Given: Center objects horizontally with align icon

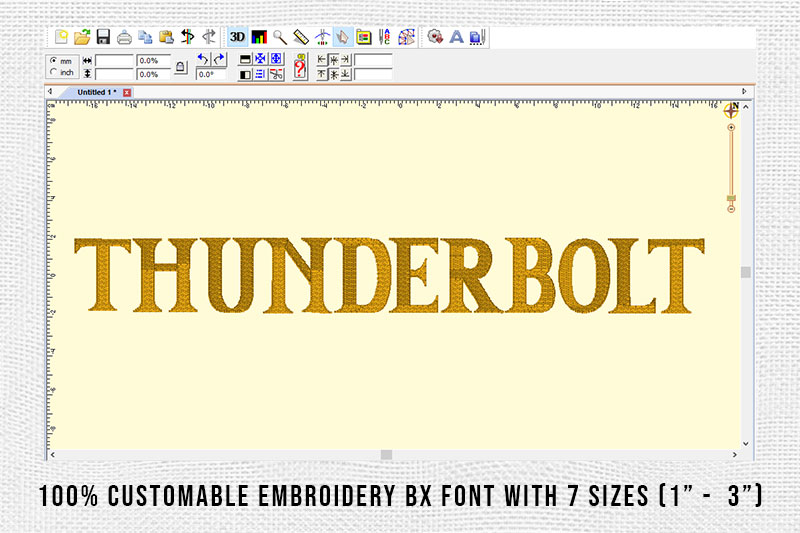Looking at the screenshot, I should pos(334,60).
